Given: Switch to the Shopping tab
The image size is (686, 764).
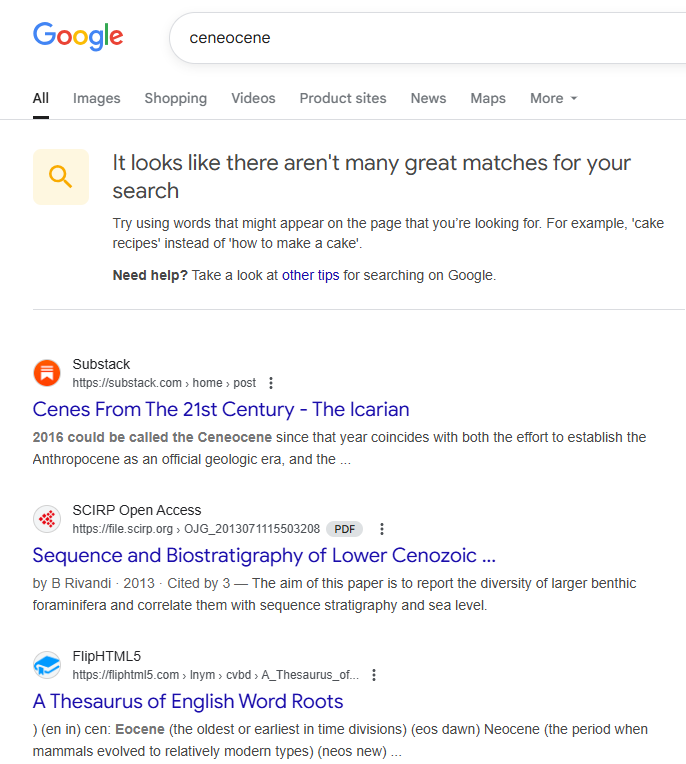Looking at the screenshot, I should pos(175,98).
